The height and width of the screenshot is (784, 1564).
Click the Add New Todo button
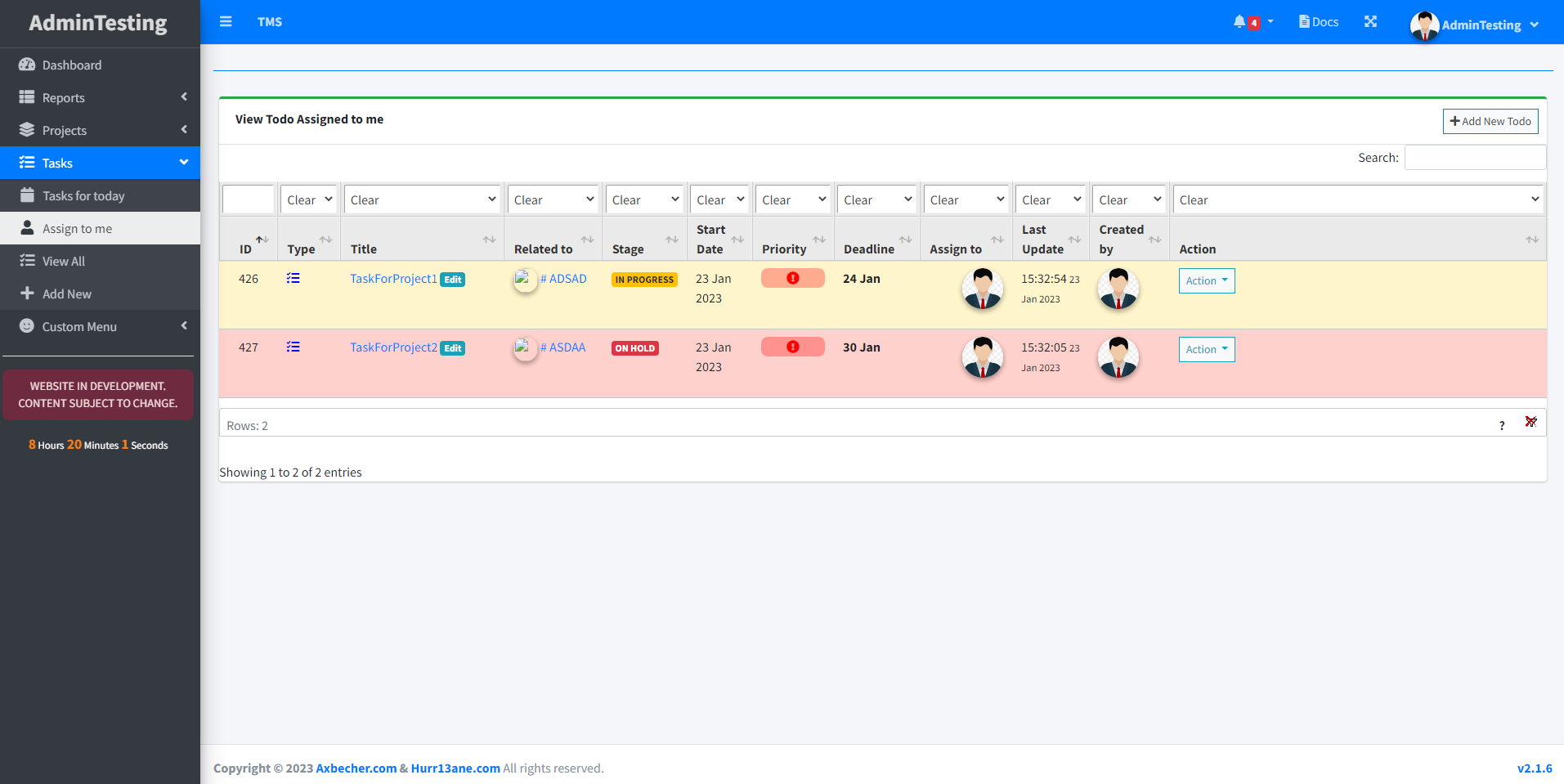1490,121
